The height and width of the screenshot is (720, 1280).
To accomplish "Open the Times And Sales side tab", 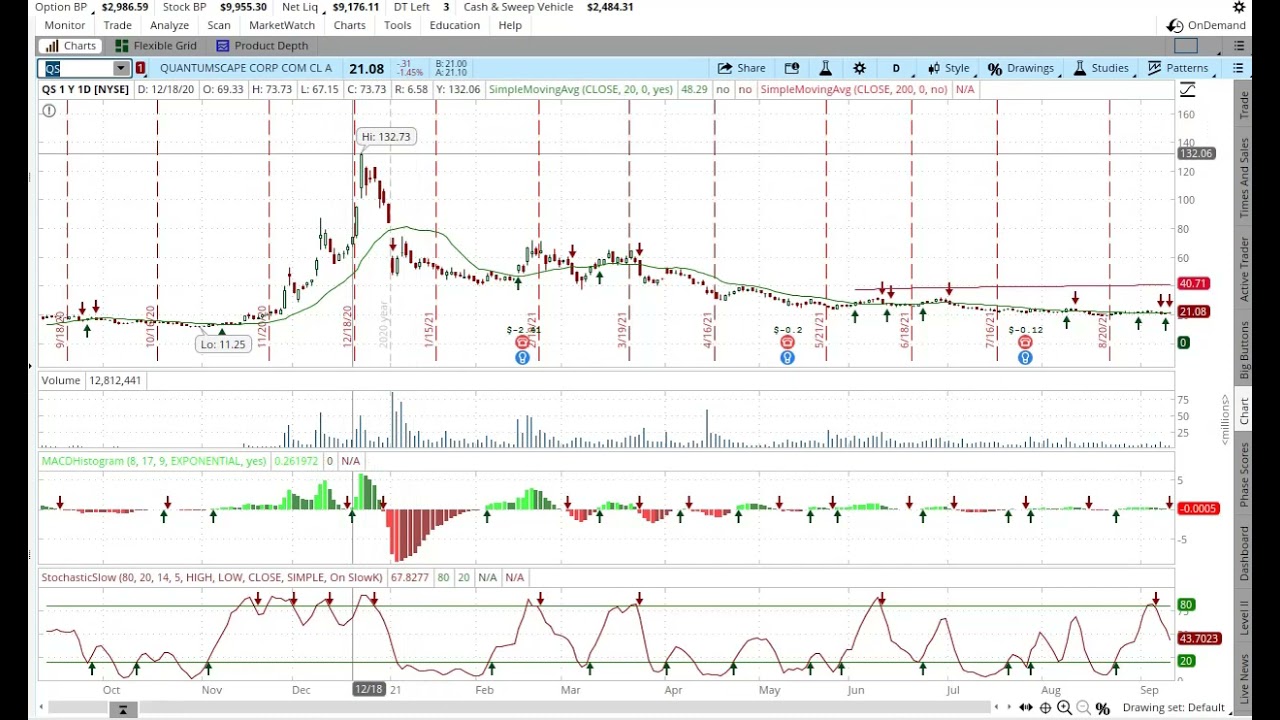I will pyautogui.click(x=1245, y=178).
